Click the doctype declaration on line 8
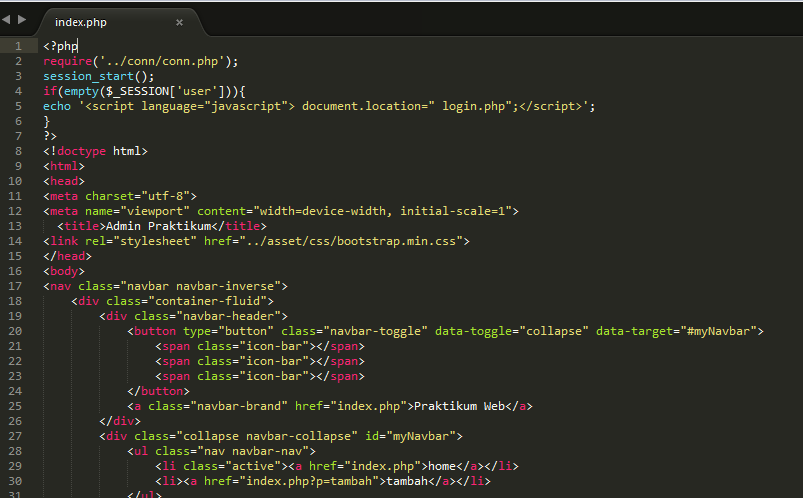The width and height of the screenshot is (803, 498). (x=95, y=151)
